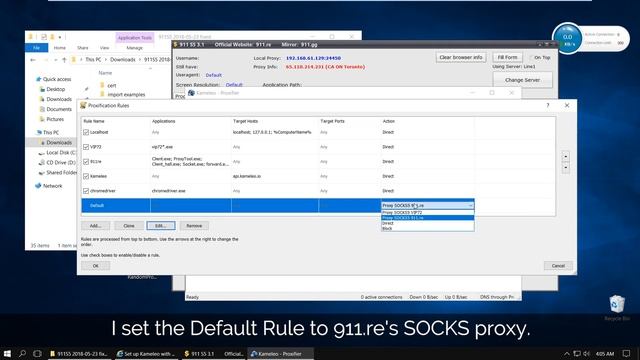Open the Windows Start menu

(x=7, y=353)
